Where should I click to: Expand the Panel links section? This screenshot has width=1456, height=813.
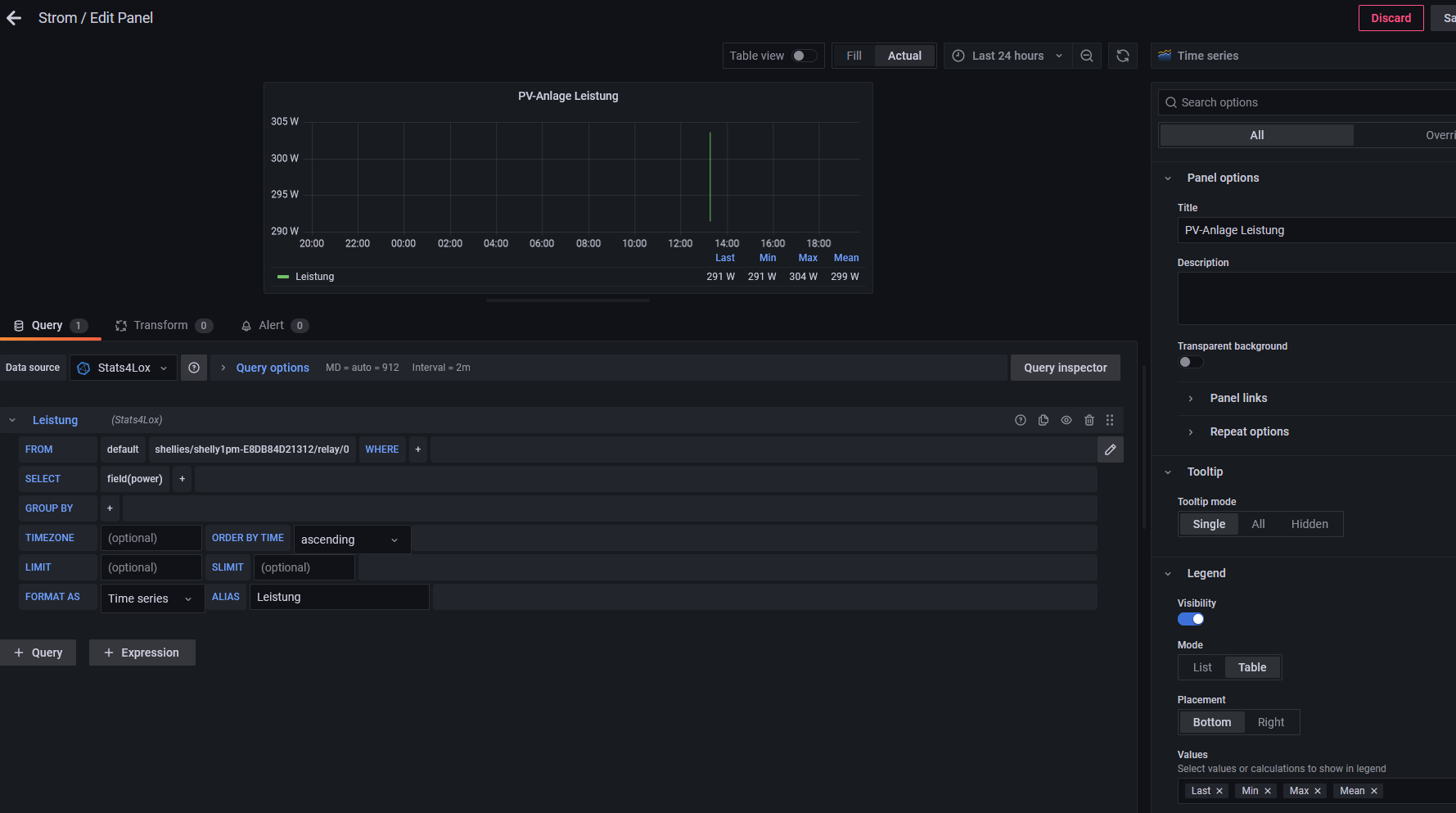click(1237, 398)
